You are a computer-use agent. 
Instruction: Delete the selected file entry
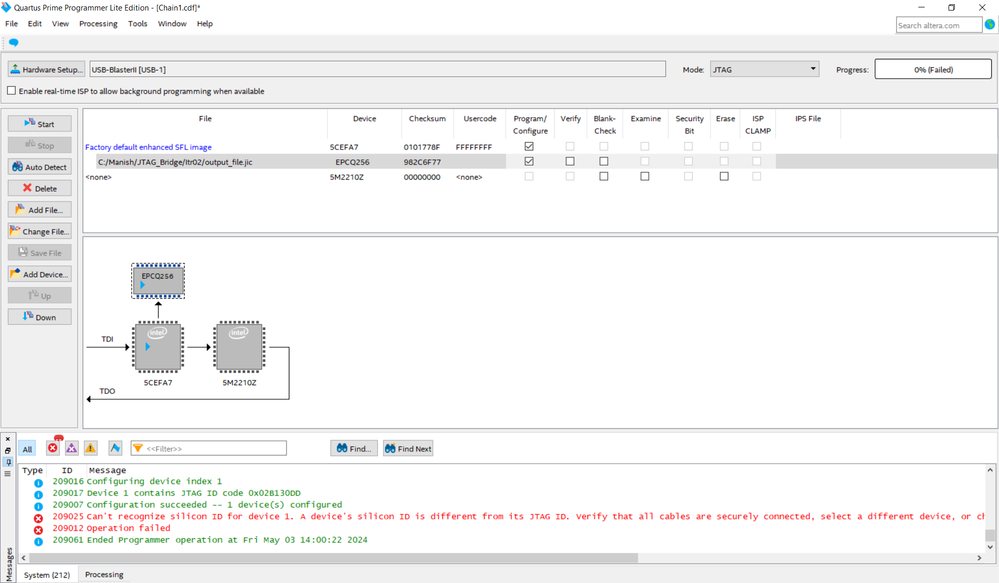[x=40, y=189]
